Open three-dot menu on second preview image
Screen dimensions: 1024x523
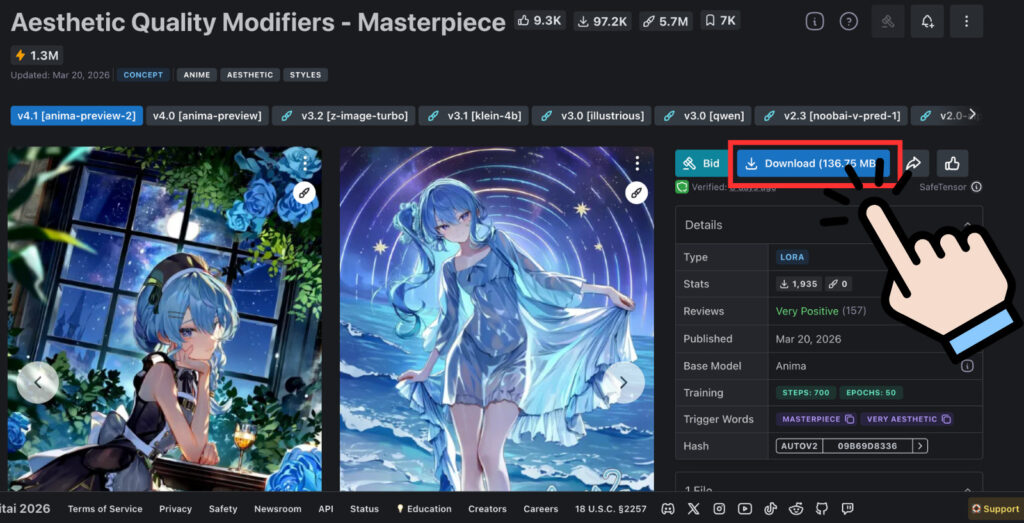tap(636, 164)
